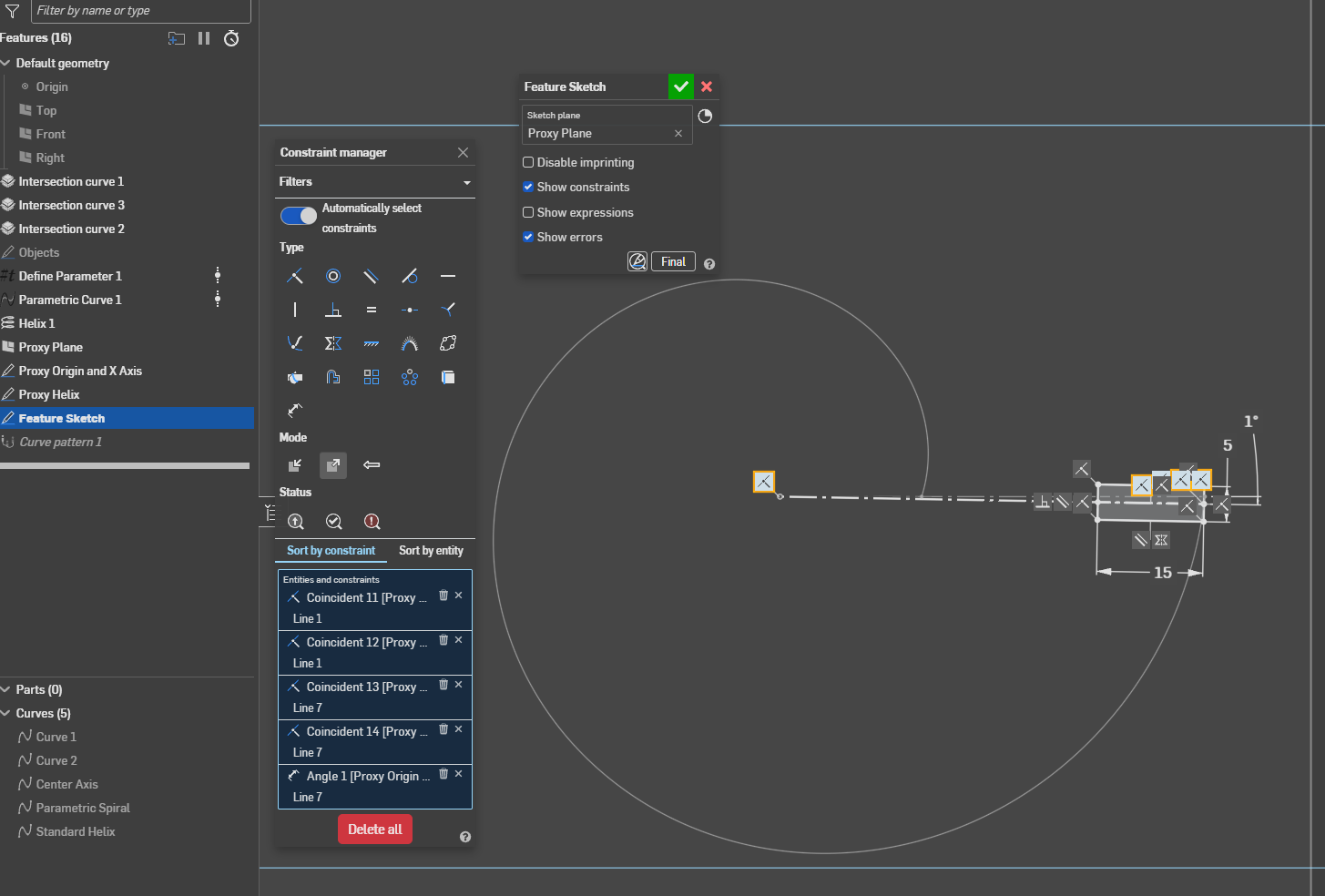Collapse the Curves (5) section
The image size is (1325, 896).
6,713
